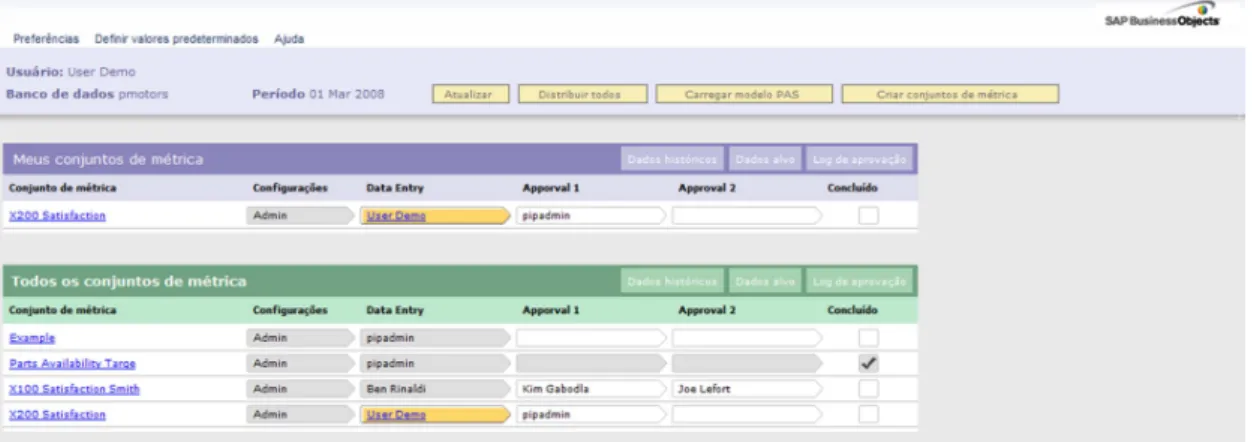Click Admin step in Meus conjuntos X200 row

301,216
